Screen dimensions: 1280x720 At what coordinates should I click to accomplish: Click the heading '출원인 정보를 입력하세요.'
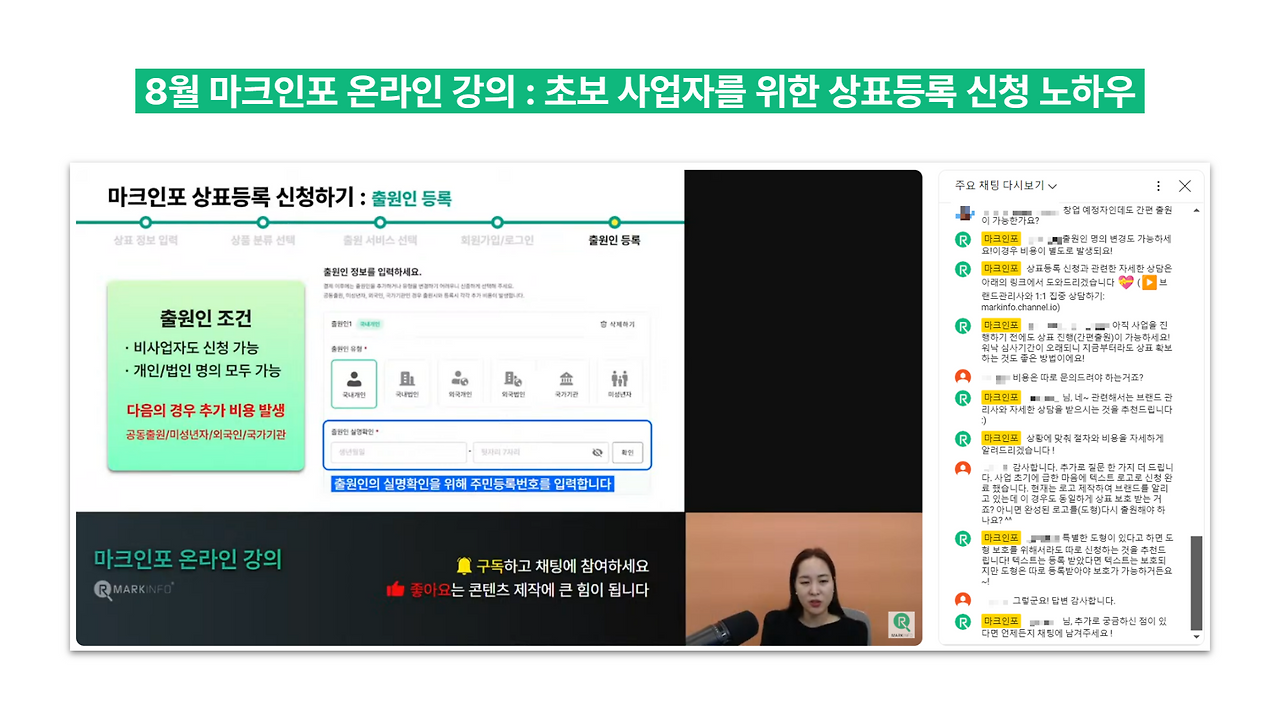(373, 272)
